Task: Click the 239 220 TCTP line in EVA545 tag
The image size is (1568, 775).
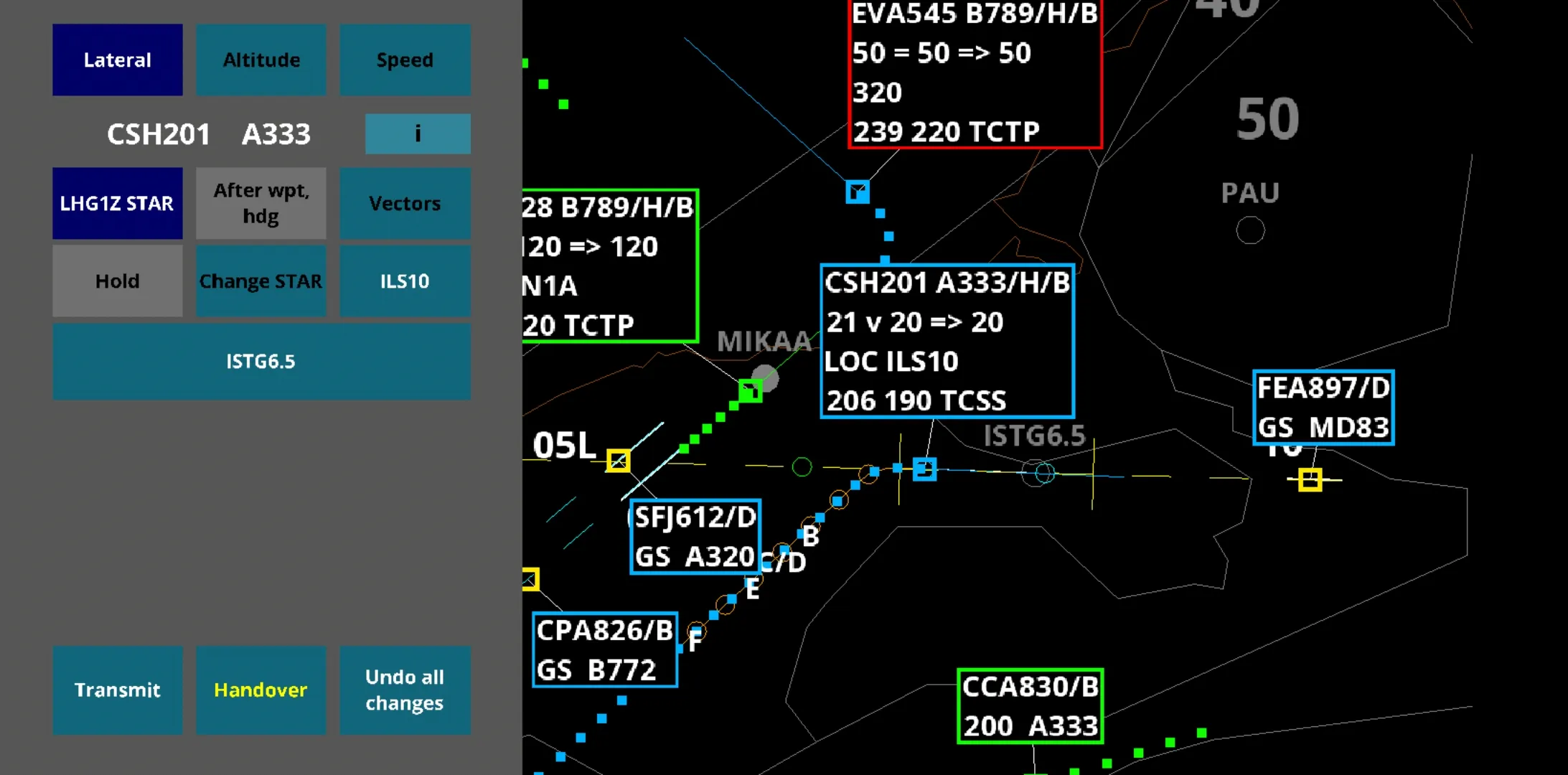Action: point(946,131)
